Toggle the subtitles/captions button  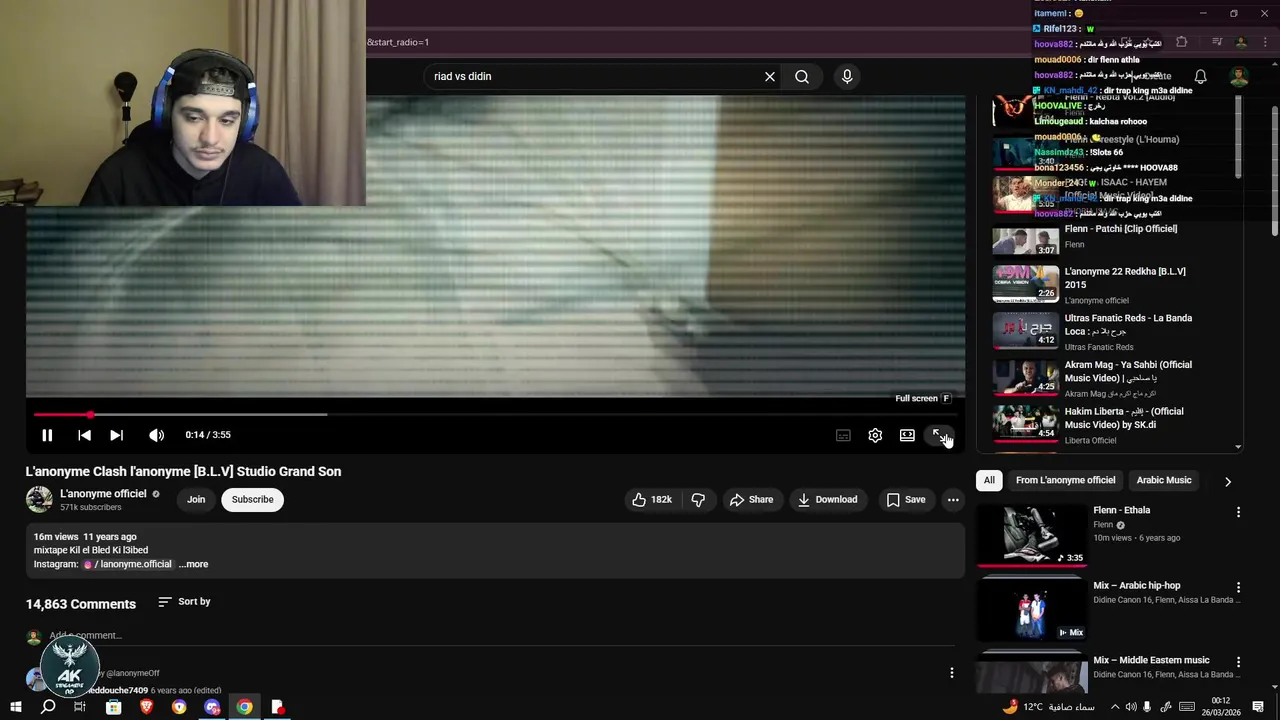tap(843, 435)
